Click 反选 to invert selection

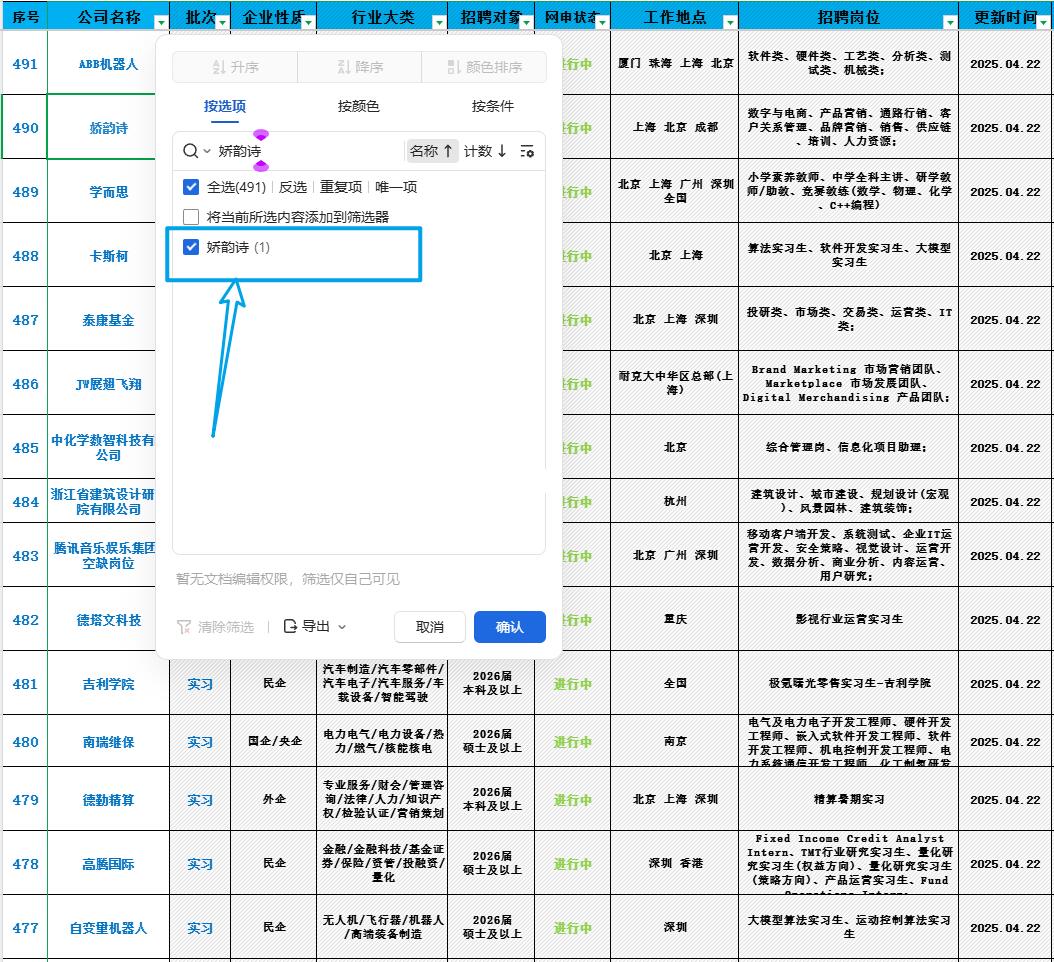pos(292,187)
